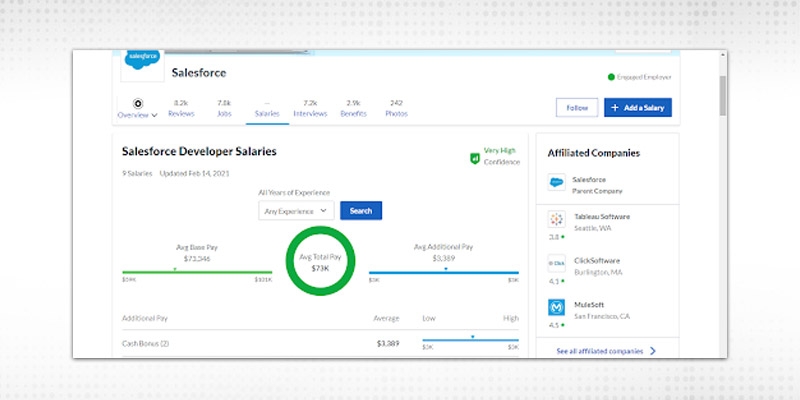800x400 pixels.
Task: Click the Avg Base Pay range marker
Action: click(x=174, y=269)
